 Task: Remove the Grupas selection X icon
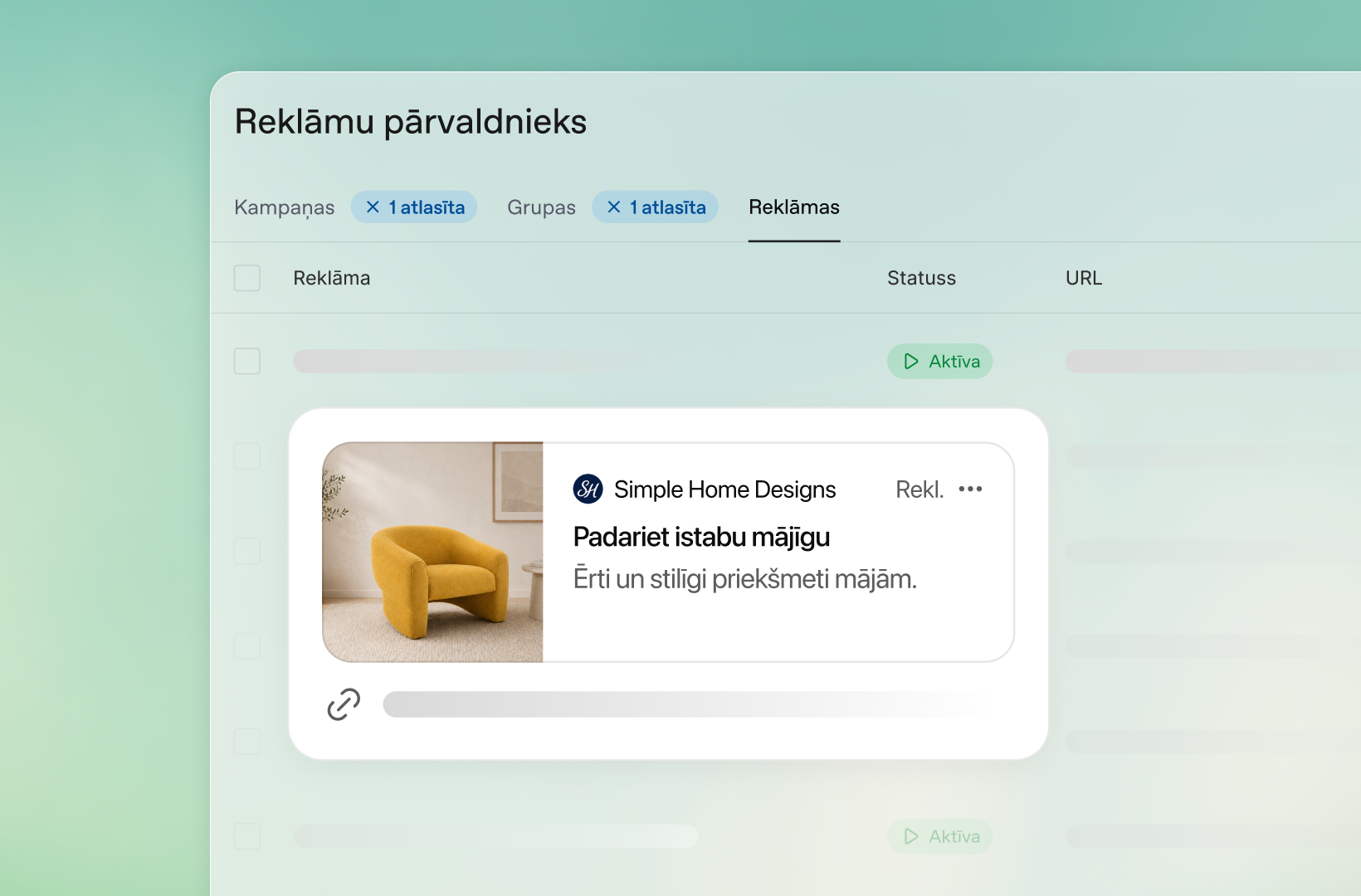(614, 207)
